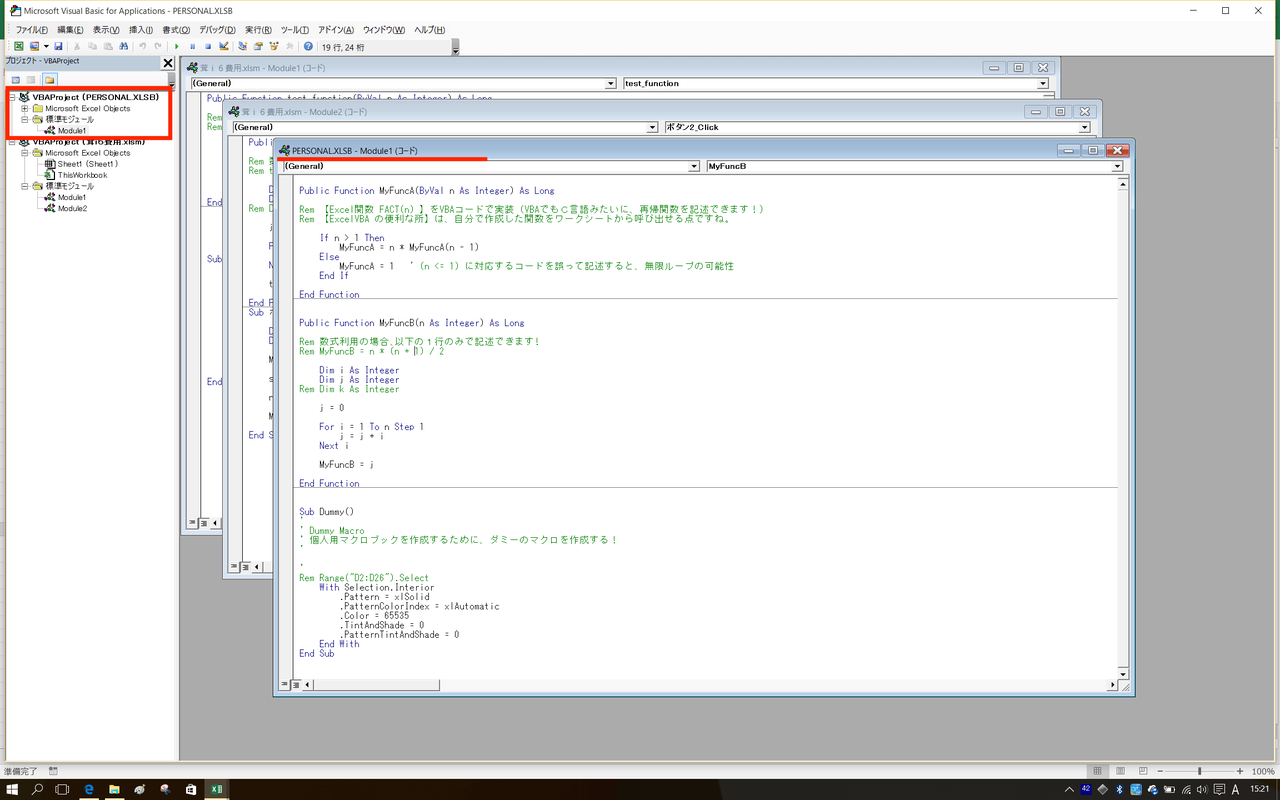Click the View Microsoft Excel icon in toolbar

(18, 46)
